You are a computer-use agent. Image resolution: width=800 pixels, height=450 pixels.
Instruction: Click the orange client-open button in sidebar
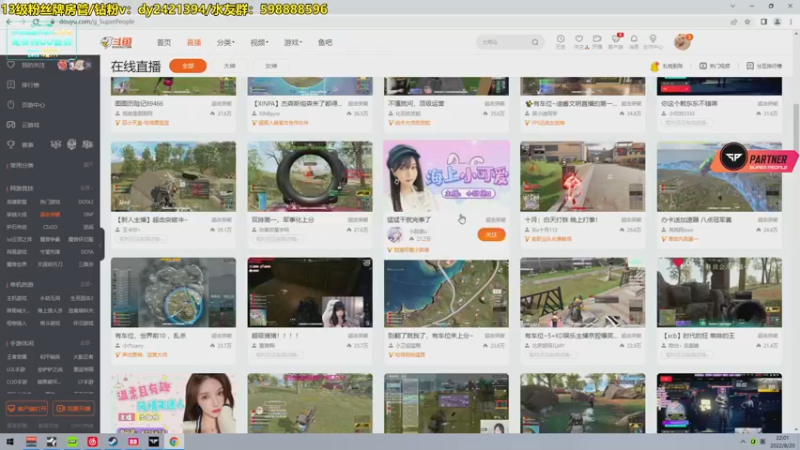tap(27, 408)
